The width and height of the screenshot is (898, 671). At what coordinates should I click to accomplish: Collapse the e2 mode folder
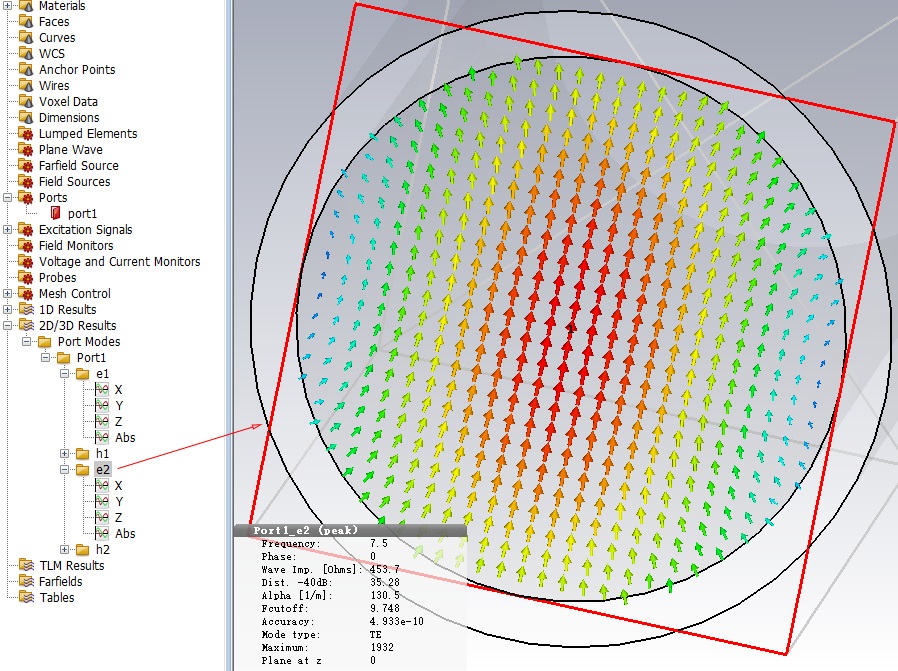tap(64, 470)
